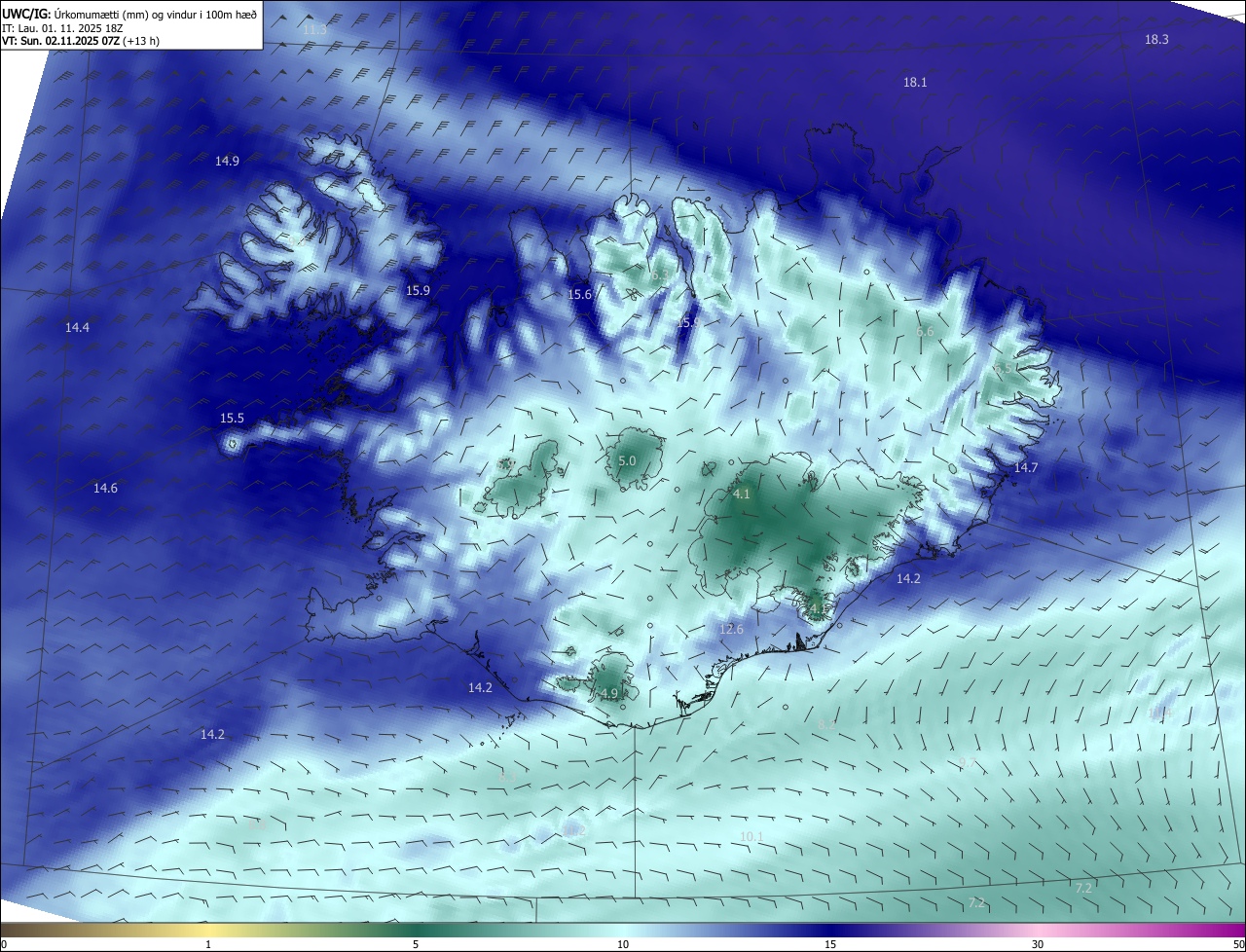
Task: Click the 5.0 value on the glacier
Action: (627, 460)
